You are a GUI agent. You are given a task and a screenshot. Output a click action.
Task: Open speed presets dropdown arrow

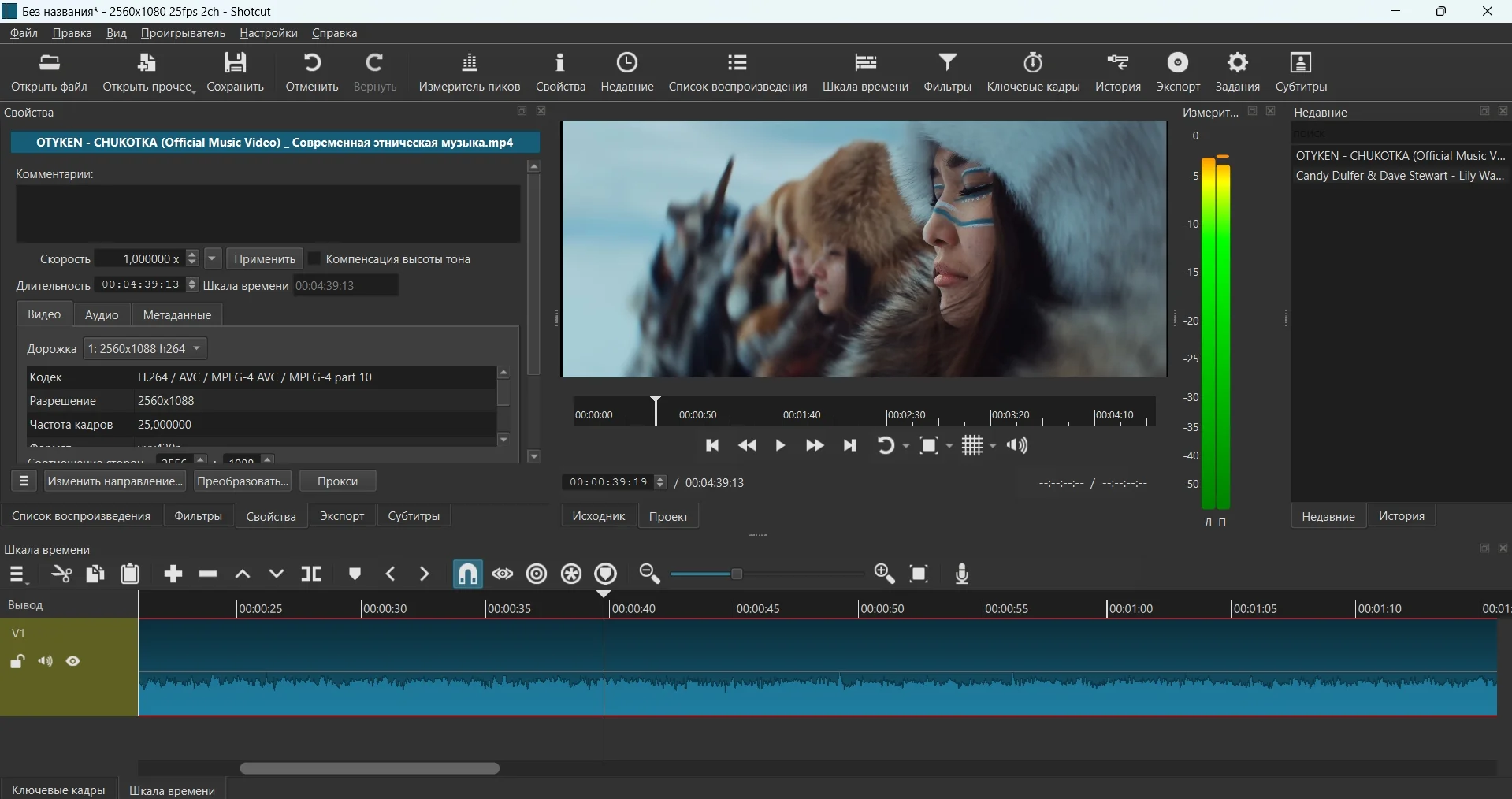click(213, 258)
